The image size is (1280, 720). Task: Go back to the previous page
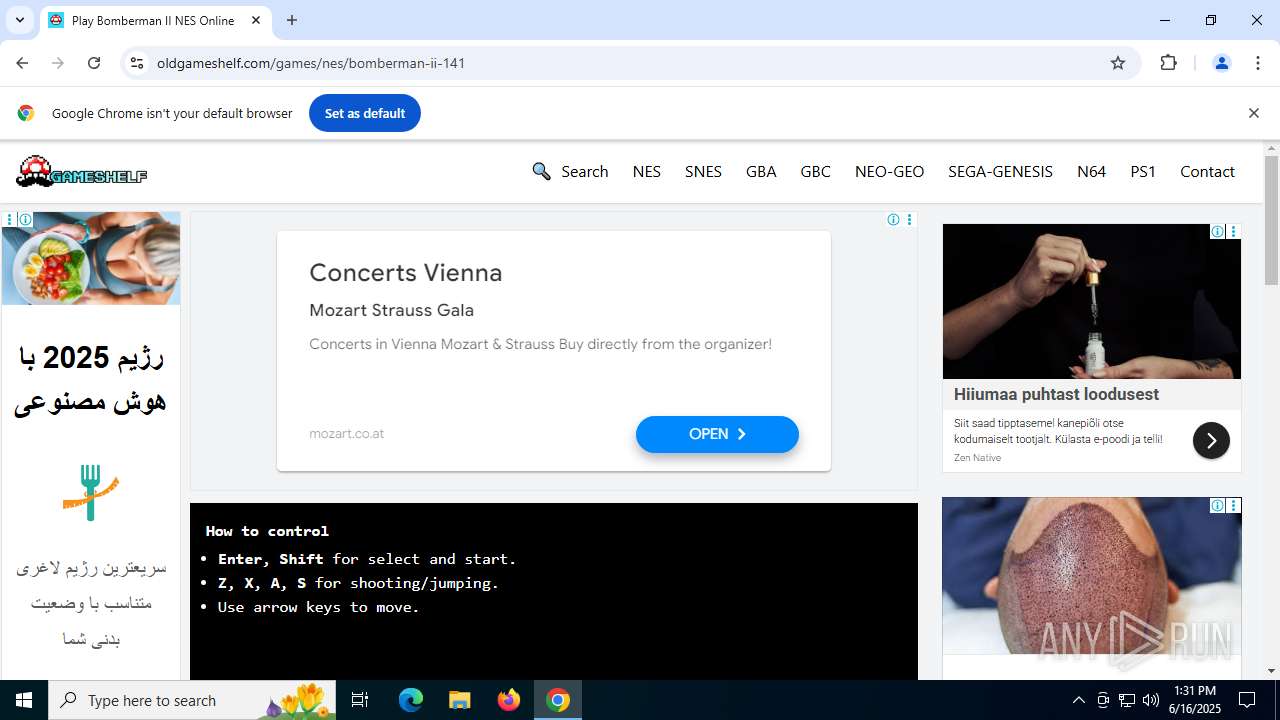(22, 63)
